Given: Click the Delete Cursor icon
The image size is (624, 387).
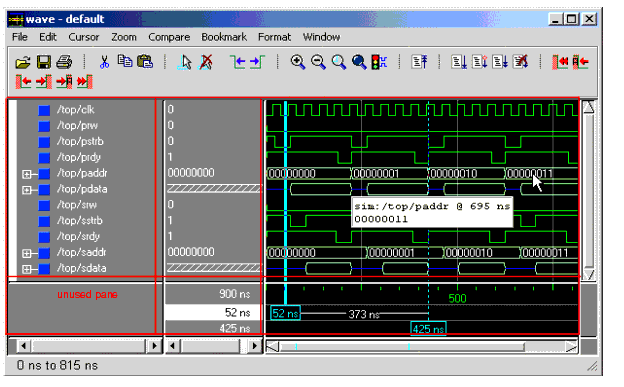Looking at the screenshot, I should [x=206, y=62].
